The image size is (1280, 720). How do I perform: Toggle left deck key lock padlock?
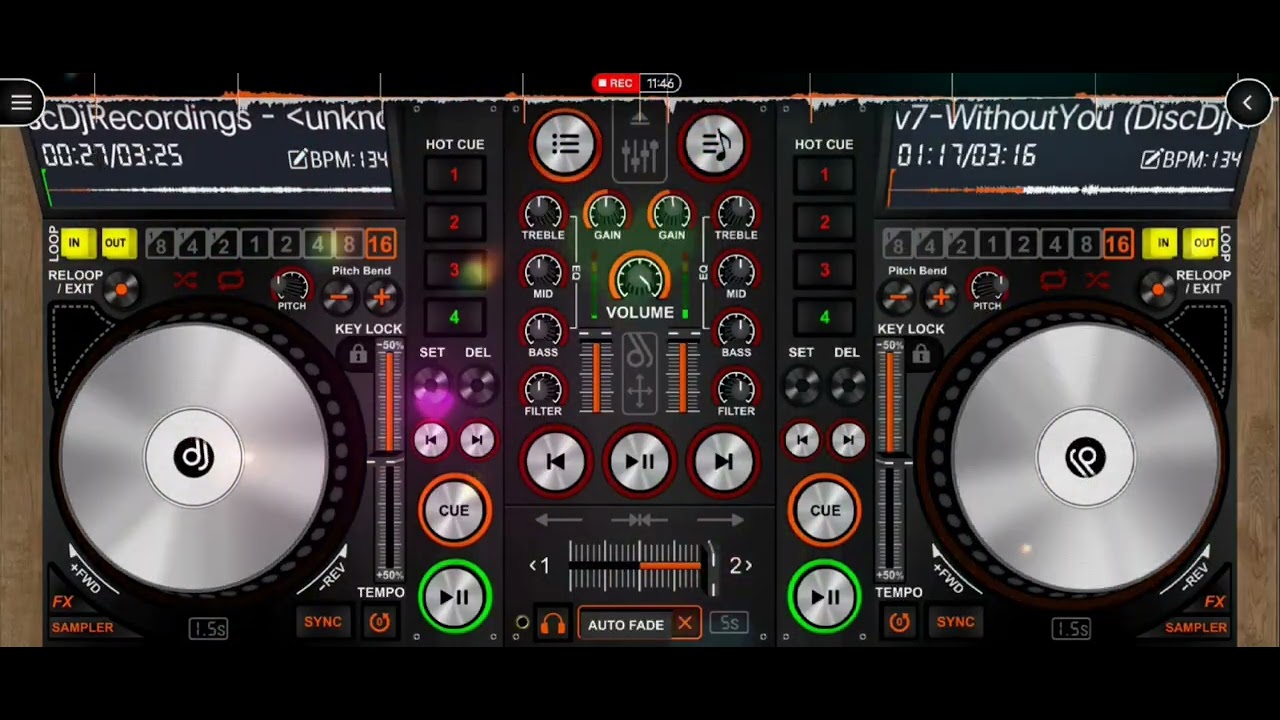pos(357,353)
